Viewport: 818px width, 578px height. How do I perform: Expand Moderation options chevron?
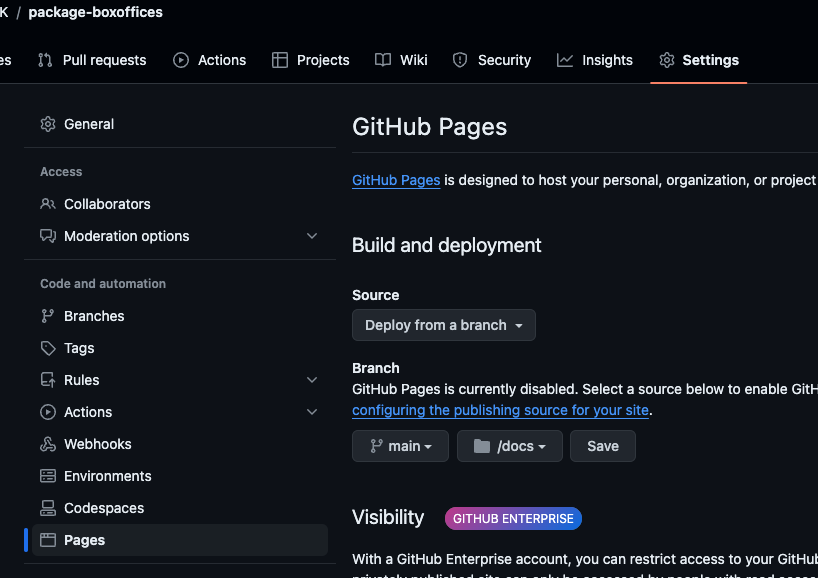tap(312, 236)
